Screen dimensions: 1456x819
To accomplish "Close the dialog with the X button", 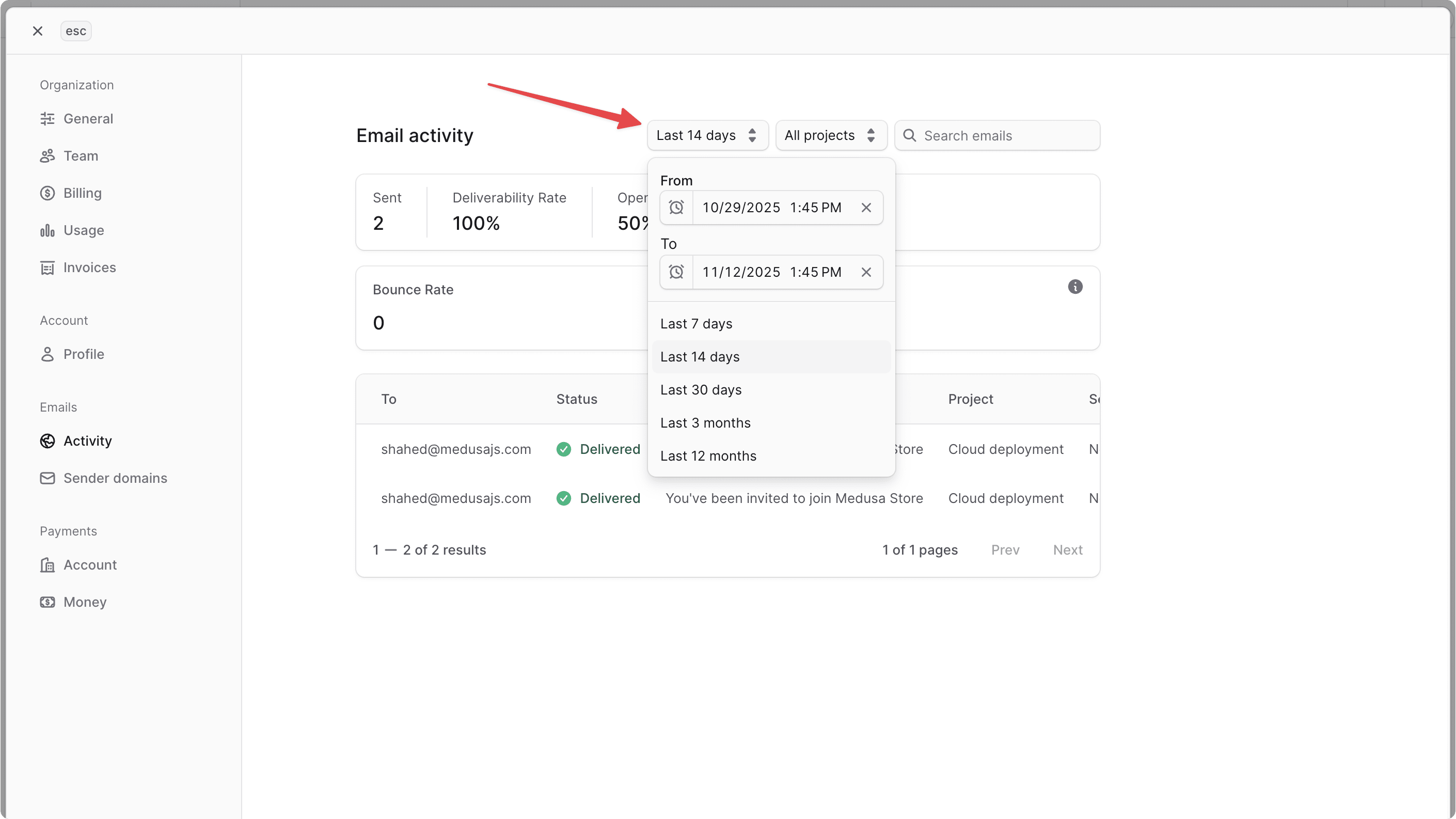I will 37,30.
